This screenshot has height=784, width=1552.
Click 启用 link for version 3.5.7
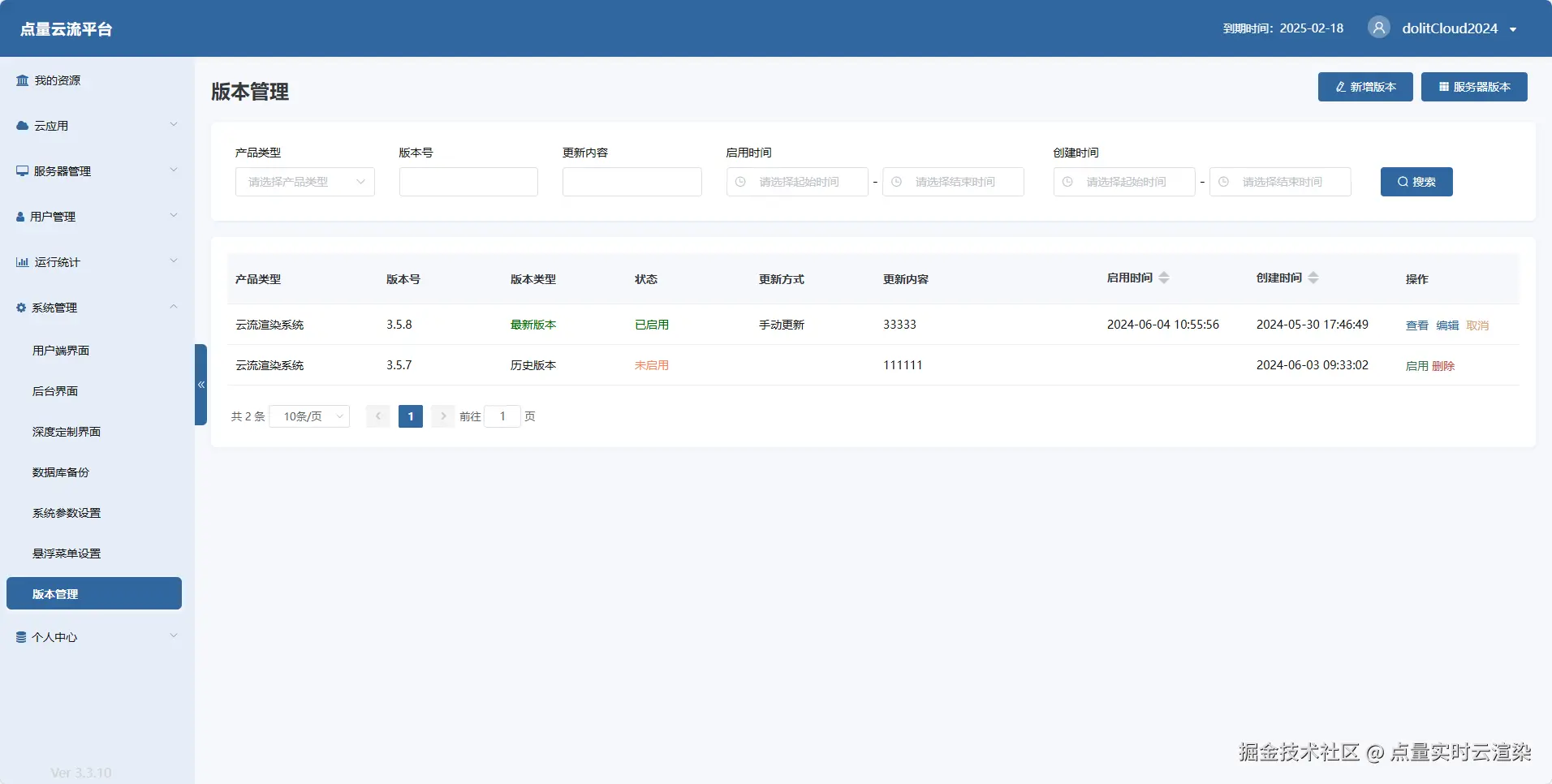(1417, 366)
